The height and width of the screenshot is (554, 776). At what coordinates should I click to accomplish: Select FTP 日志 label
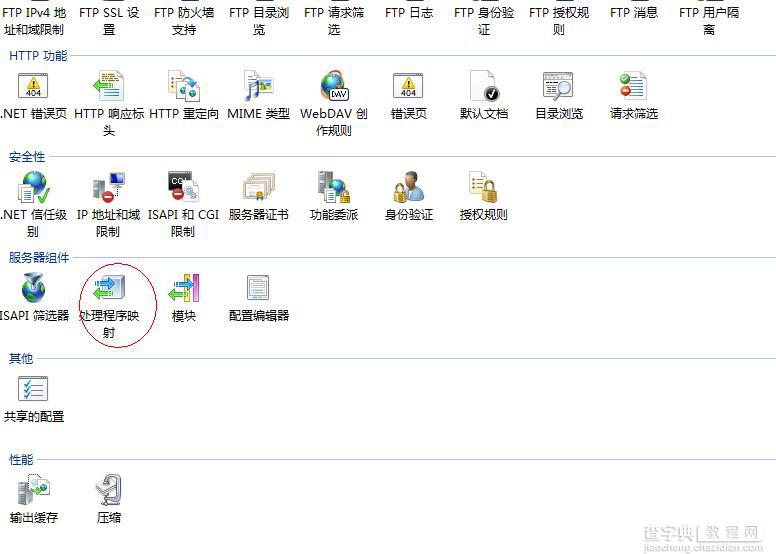(x=409, y=12)
